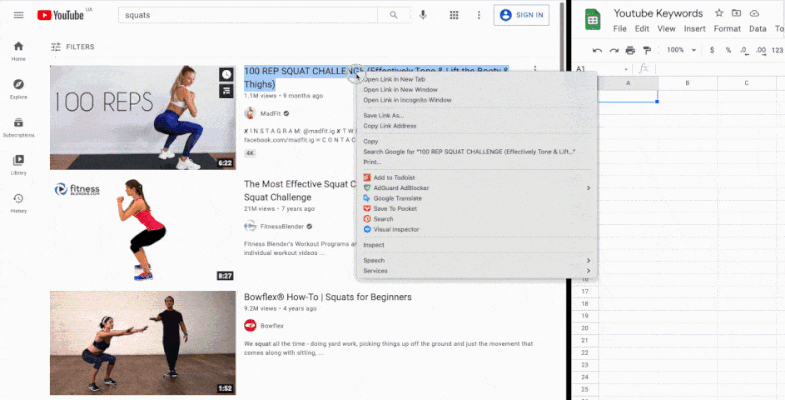Format as currency with $ button
The width and height of the screenshot is (785, 400).
[x=712, y=50]
